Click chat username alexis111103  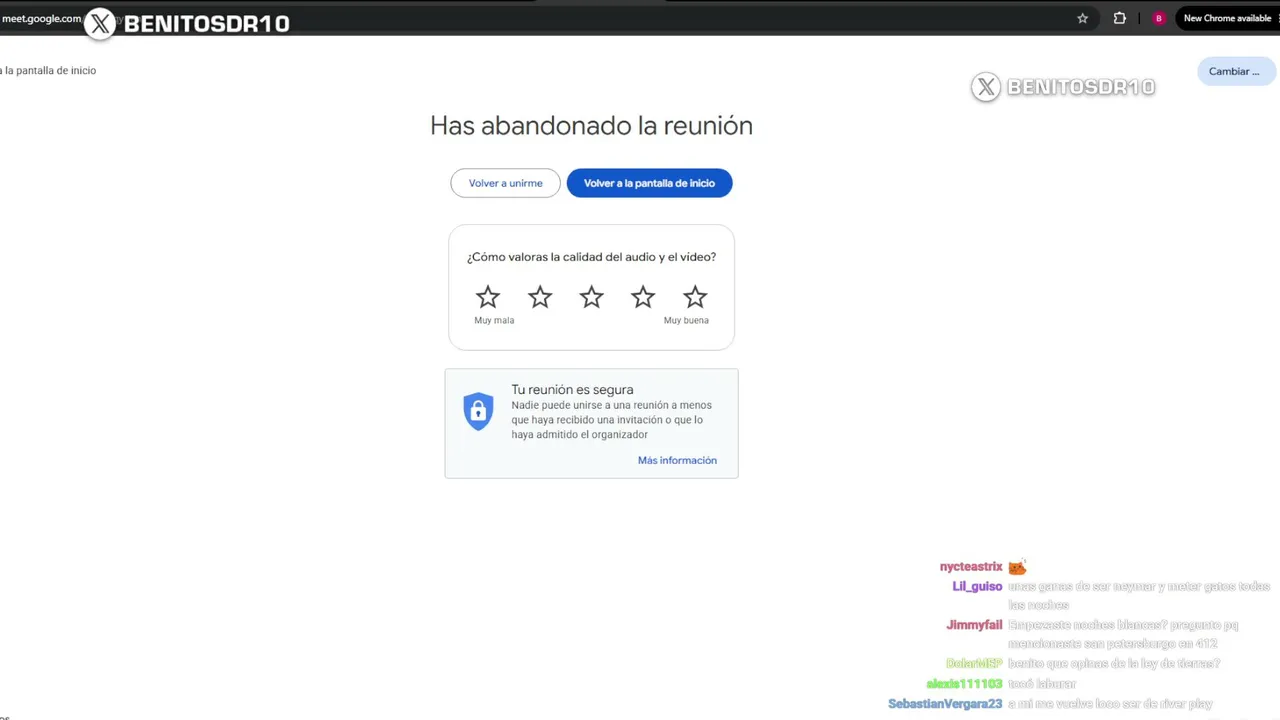pos(964,684)
